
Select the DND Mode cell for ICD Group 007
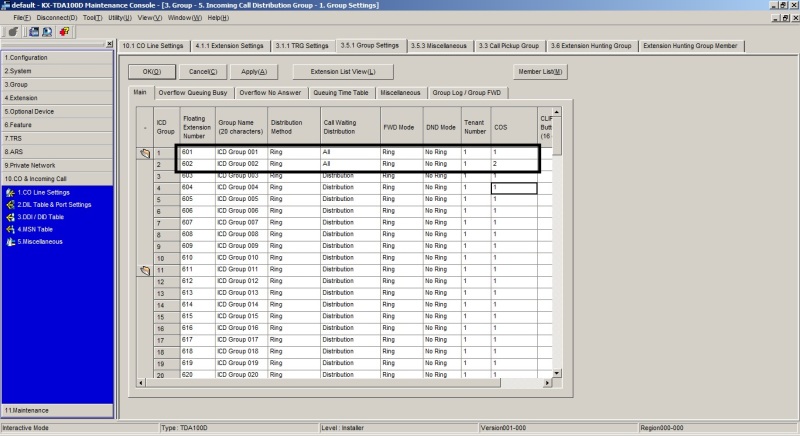442,223
